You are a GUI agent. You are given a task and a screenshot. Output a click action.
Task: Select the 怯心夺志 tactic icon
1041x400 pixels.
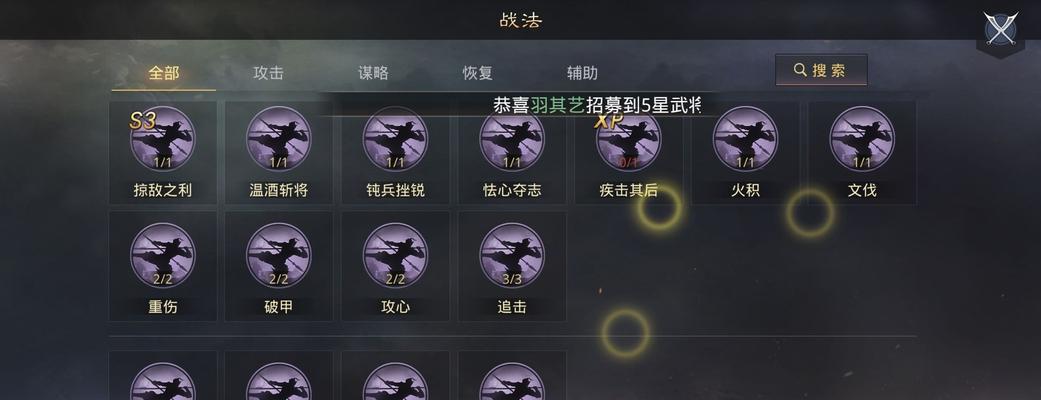[x=512, y=139]
